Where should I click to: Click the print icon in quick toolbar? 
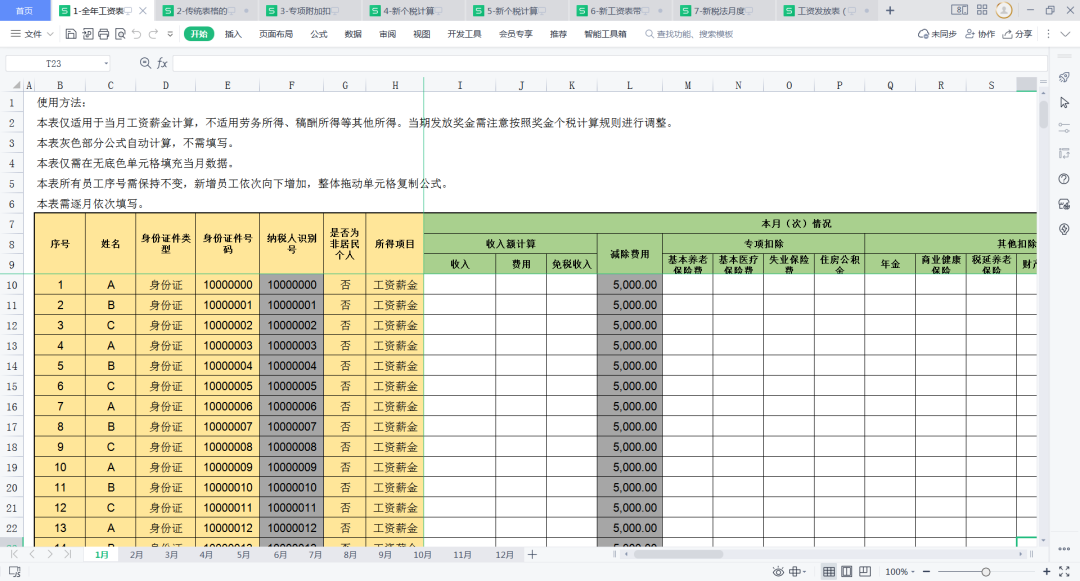tap(103, 34)
